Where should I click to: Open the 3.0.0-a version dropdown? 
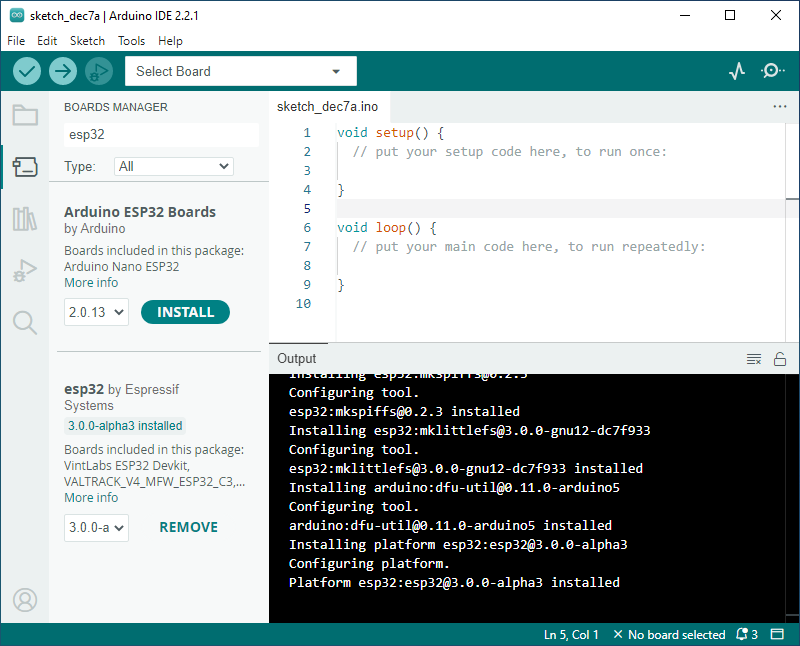(x=96, y=527)
